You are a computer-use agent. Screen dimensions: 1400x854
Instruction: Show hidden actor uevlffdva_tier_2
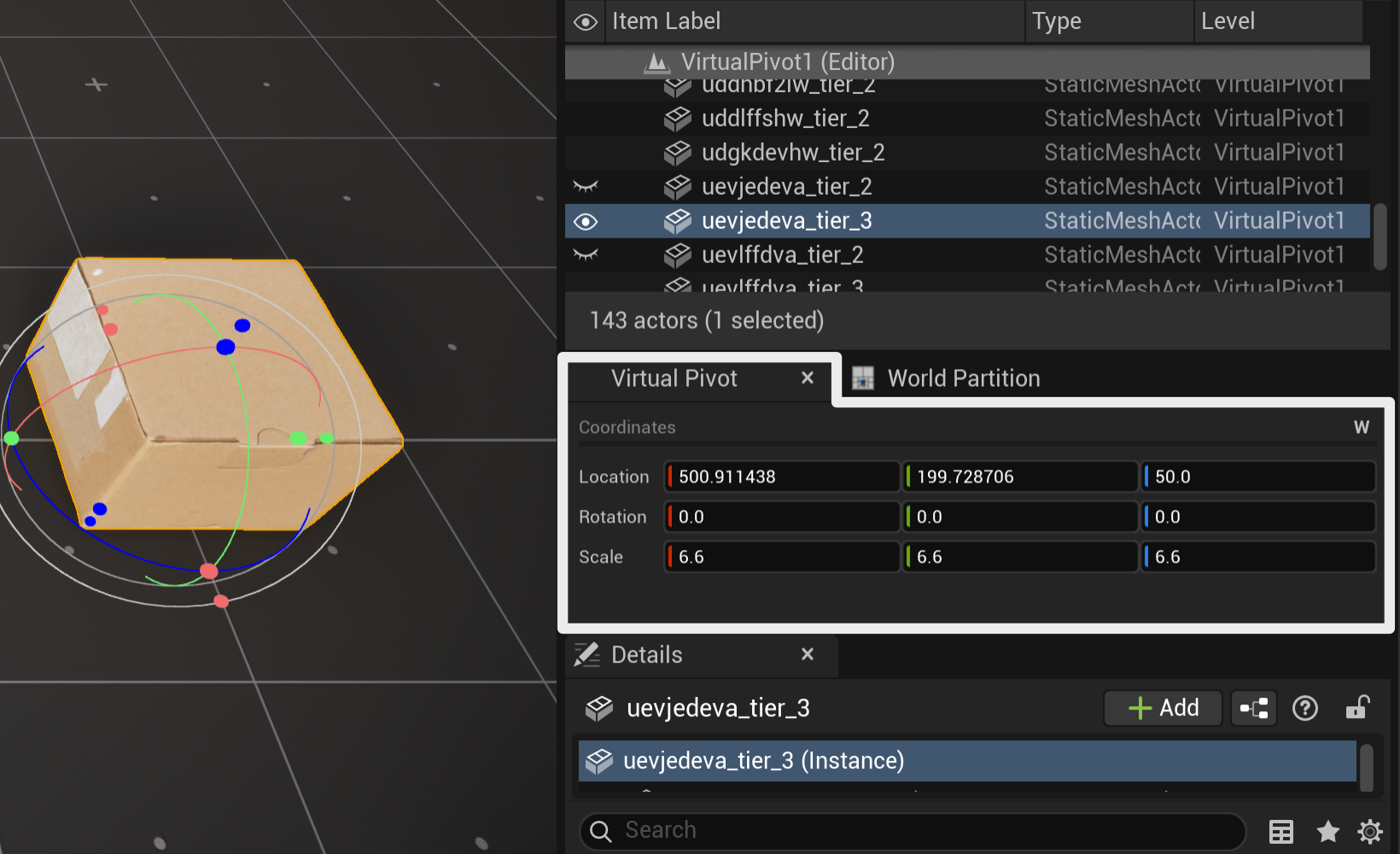click(586, 254)
